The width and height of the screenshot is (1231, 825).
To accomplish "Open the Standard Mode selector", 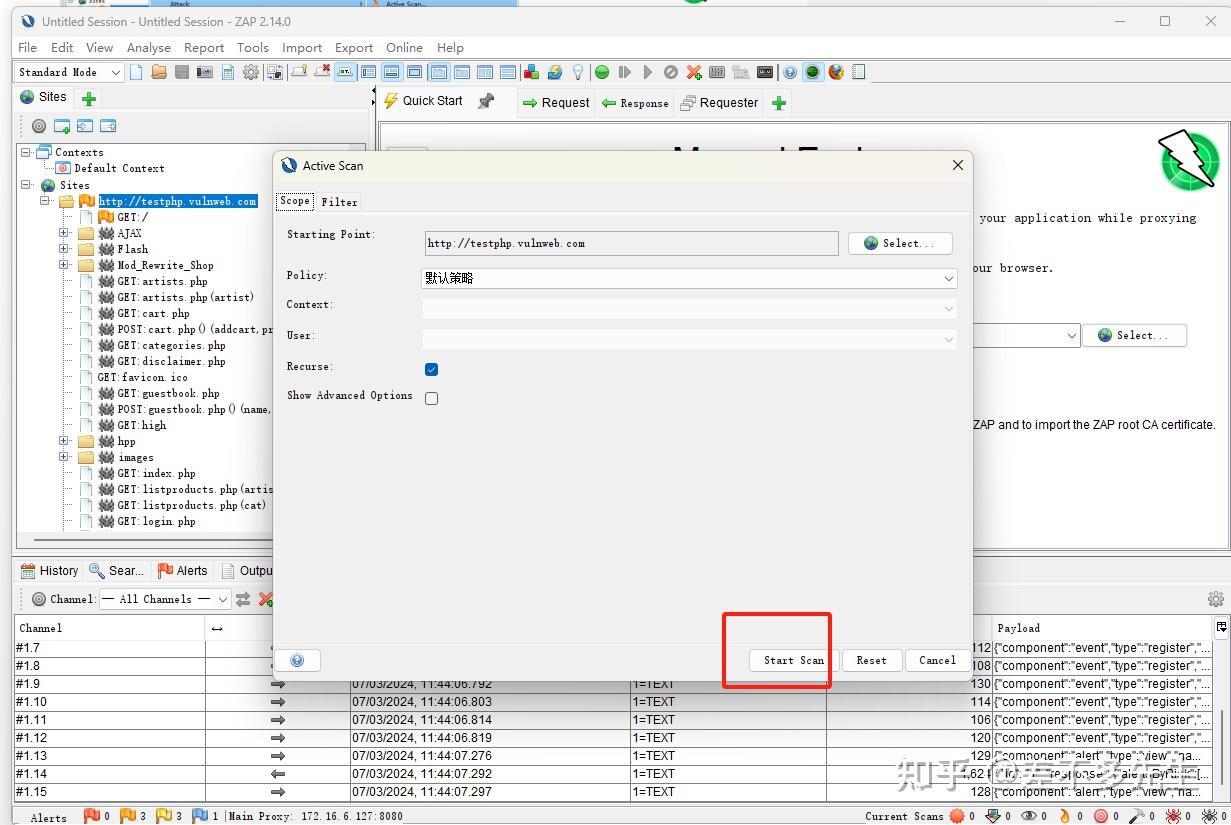I will tap(67, 72).
